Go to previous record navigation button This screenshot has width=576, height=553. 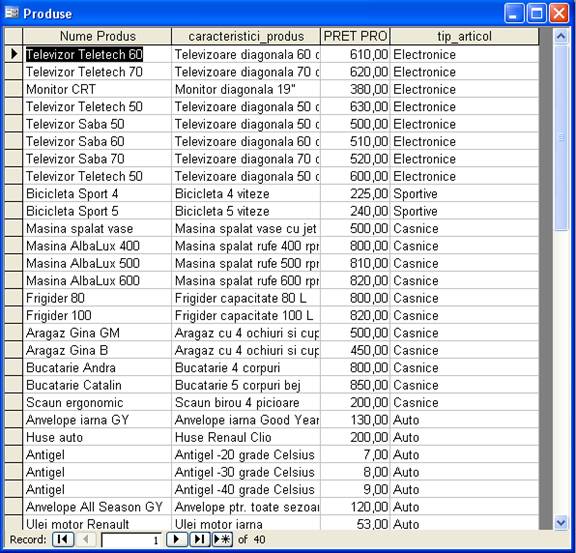pyautogui.click(x=86, y=539)
